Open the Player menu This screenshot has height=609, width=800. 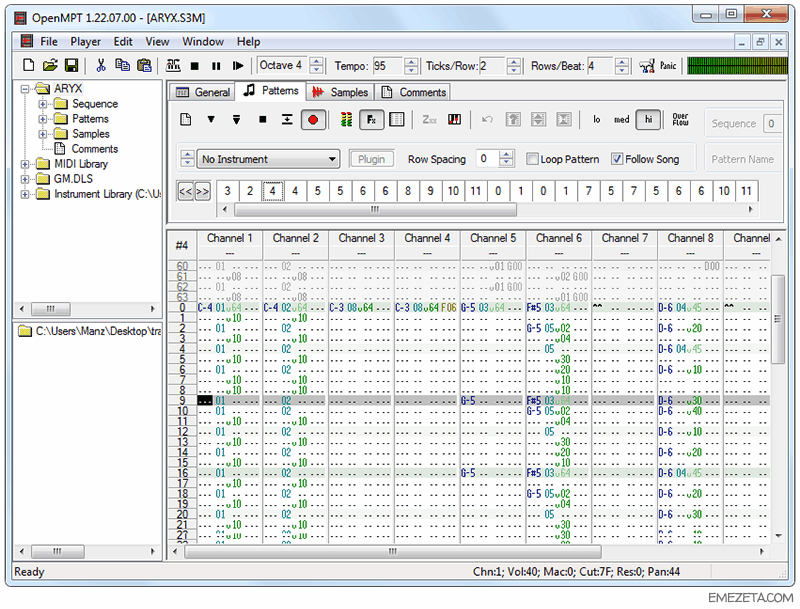coord(85,42)
